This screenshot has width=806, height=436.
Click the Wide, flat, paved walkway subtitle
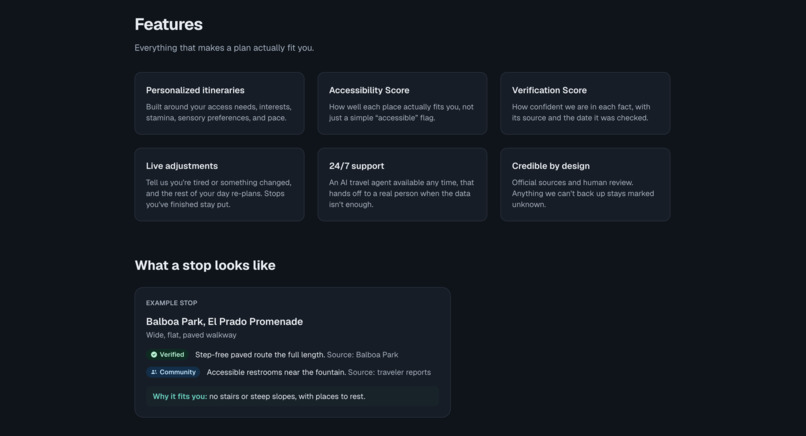[x=191, y=335]
